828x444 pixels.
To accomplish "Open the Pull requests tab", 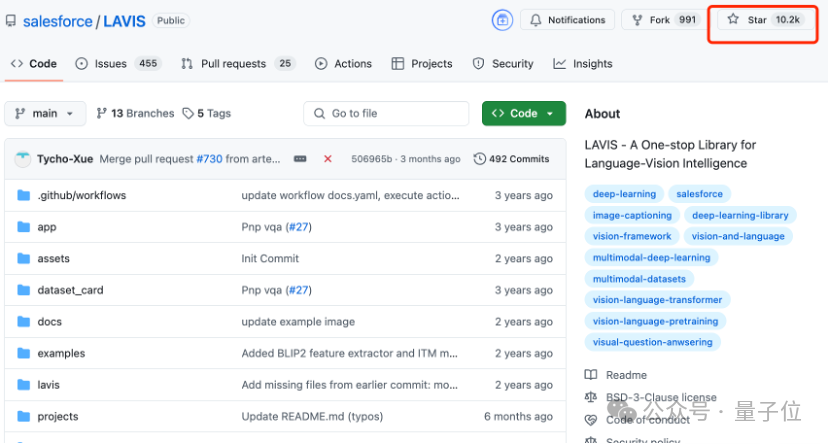I will (238, 64).
